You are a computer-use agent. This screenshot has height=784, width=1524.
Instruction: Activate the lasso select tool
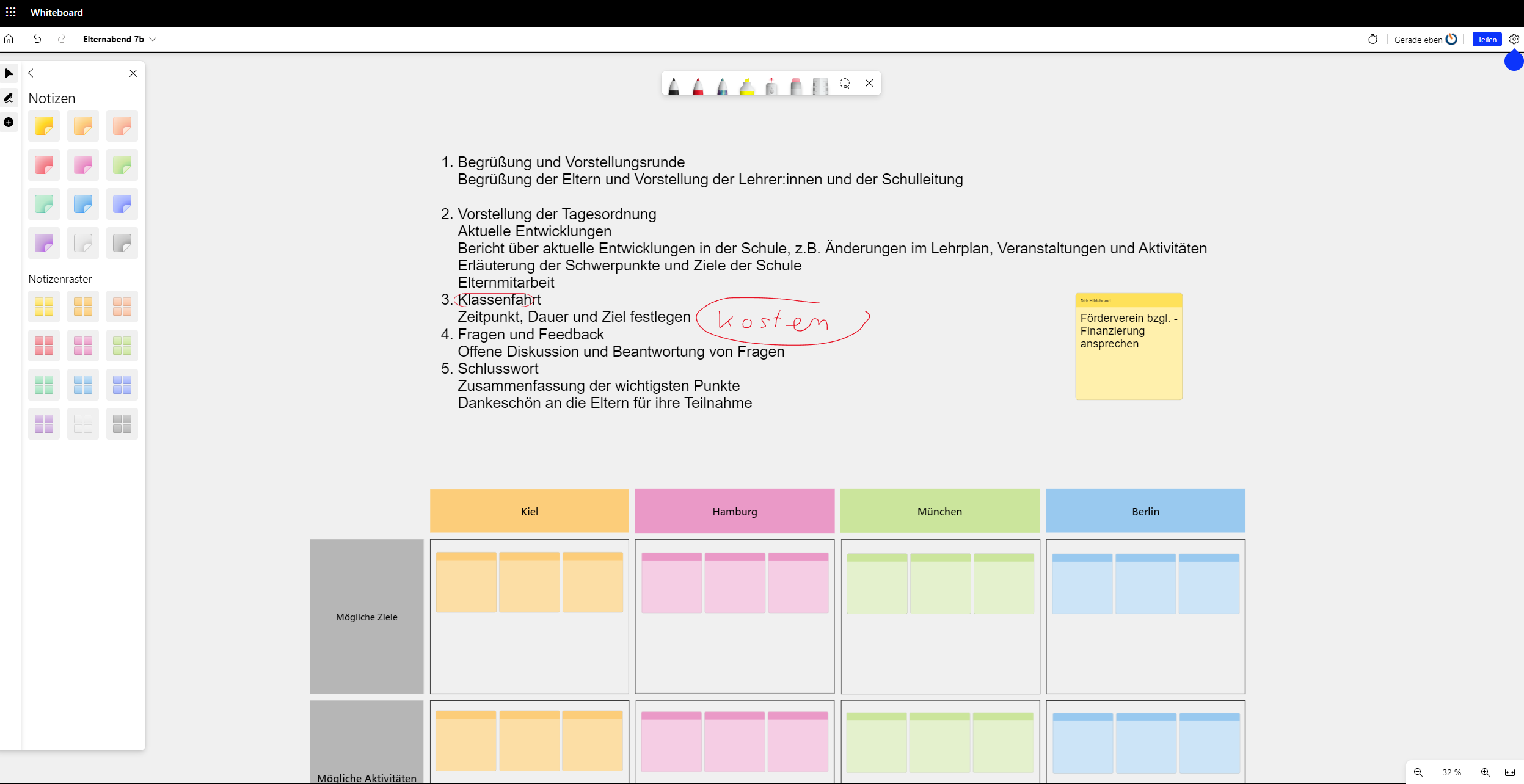[845, 83]
